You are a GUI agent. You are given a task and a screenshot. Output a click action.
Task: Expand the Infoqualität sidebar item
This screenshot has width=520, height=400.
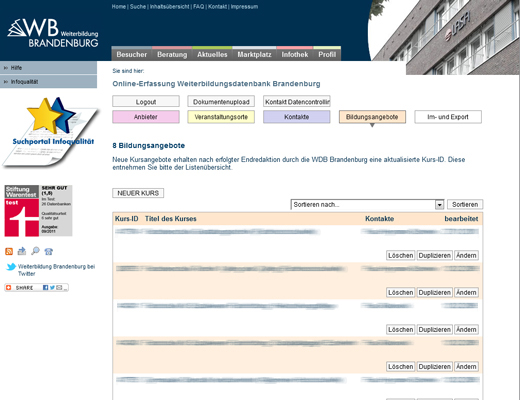[x=48, y=82]
